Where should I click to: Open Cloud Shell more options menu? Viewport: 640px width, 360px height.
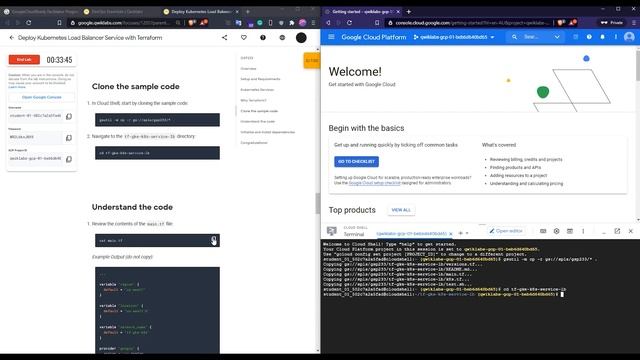coord(583,231)
